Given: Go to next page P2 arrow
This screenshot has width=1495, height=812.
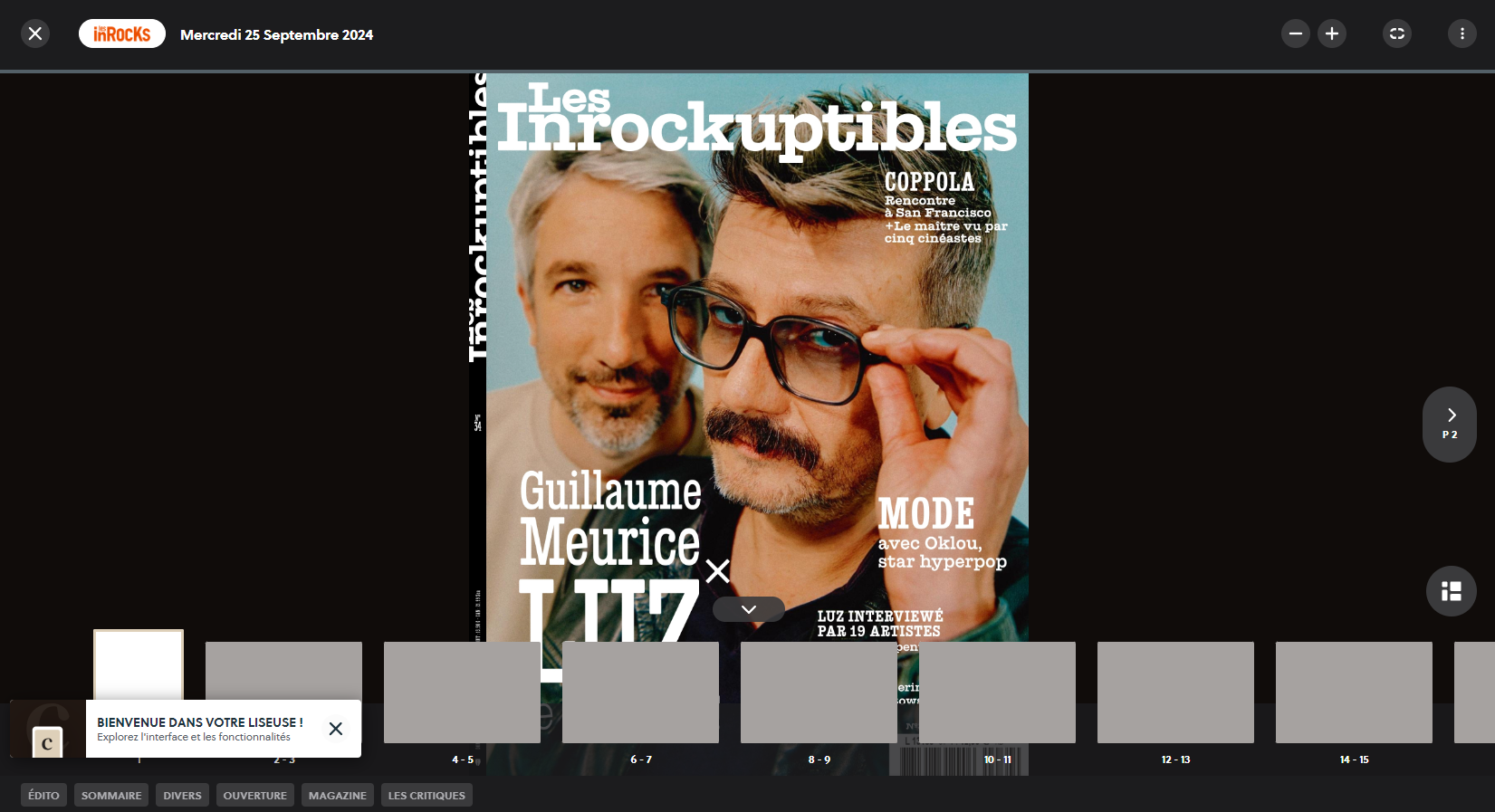Looking at the screenshot, I should click(1450, 424).
